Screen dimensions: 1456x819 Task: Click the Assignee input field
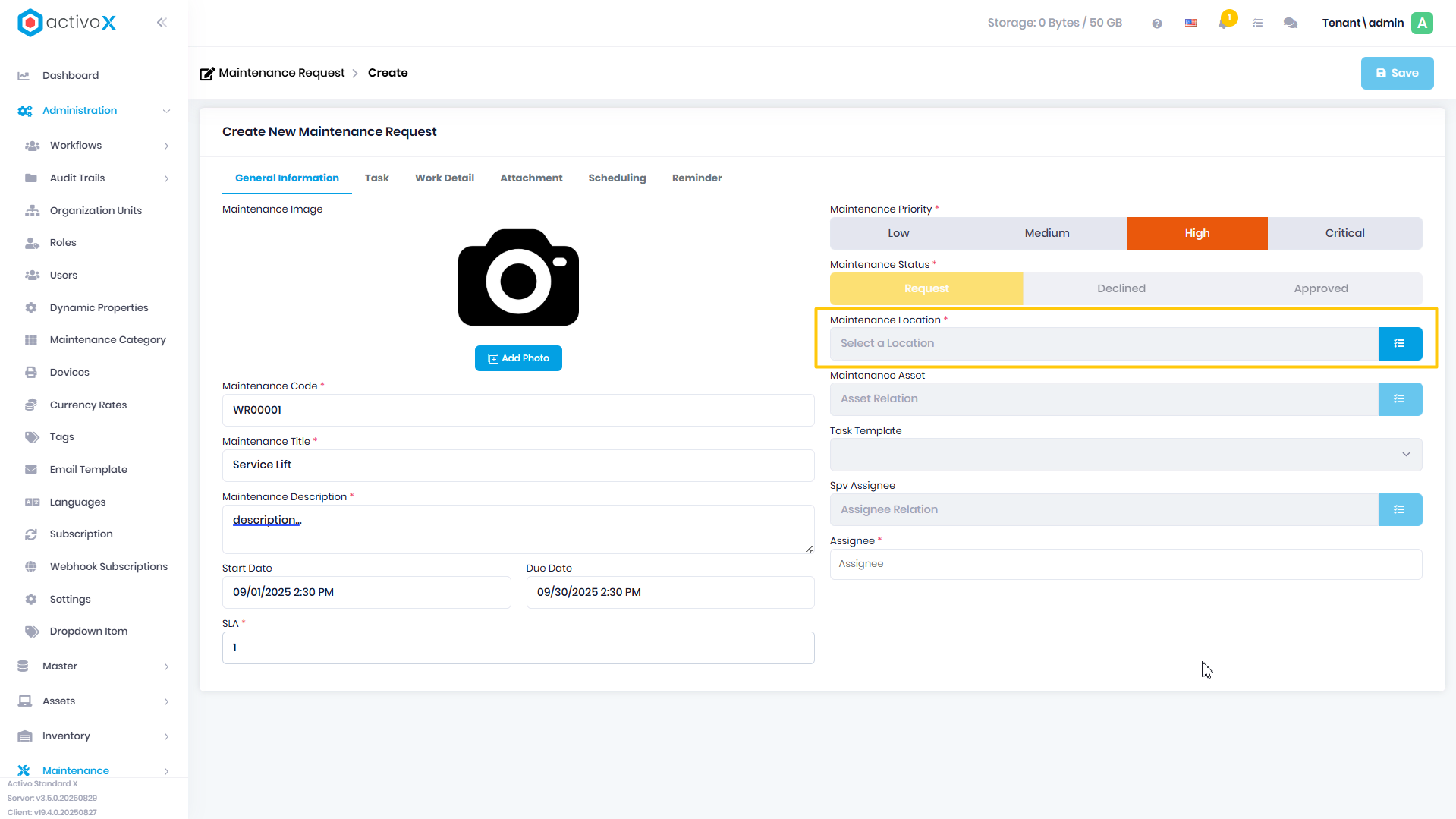[x=1125, y=565]
